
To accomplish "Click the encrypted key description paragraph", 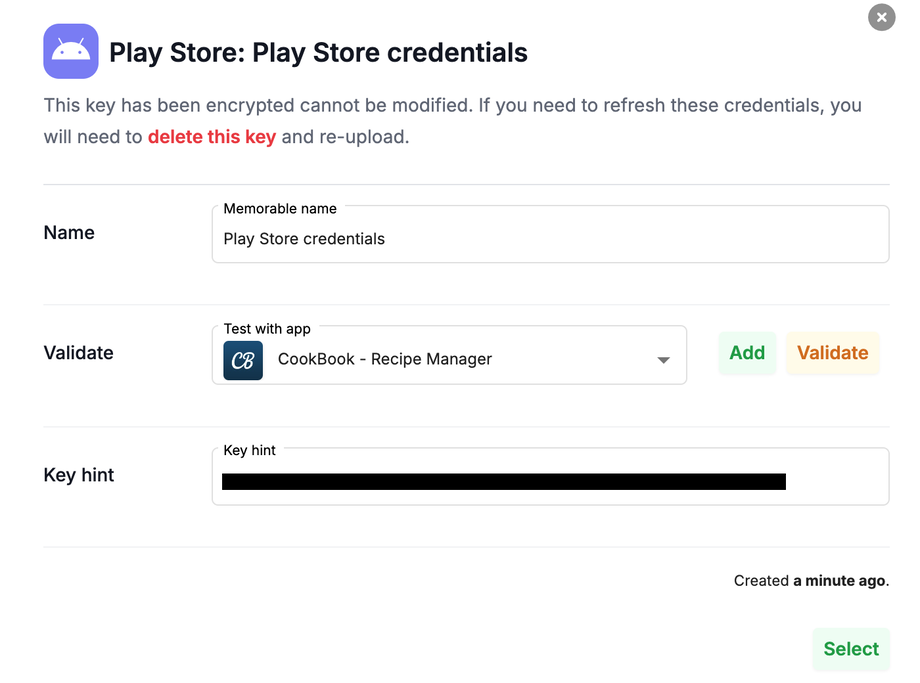I will click(x=452, y=106).
